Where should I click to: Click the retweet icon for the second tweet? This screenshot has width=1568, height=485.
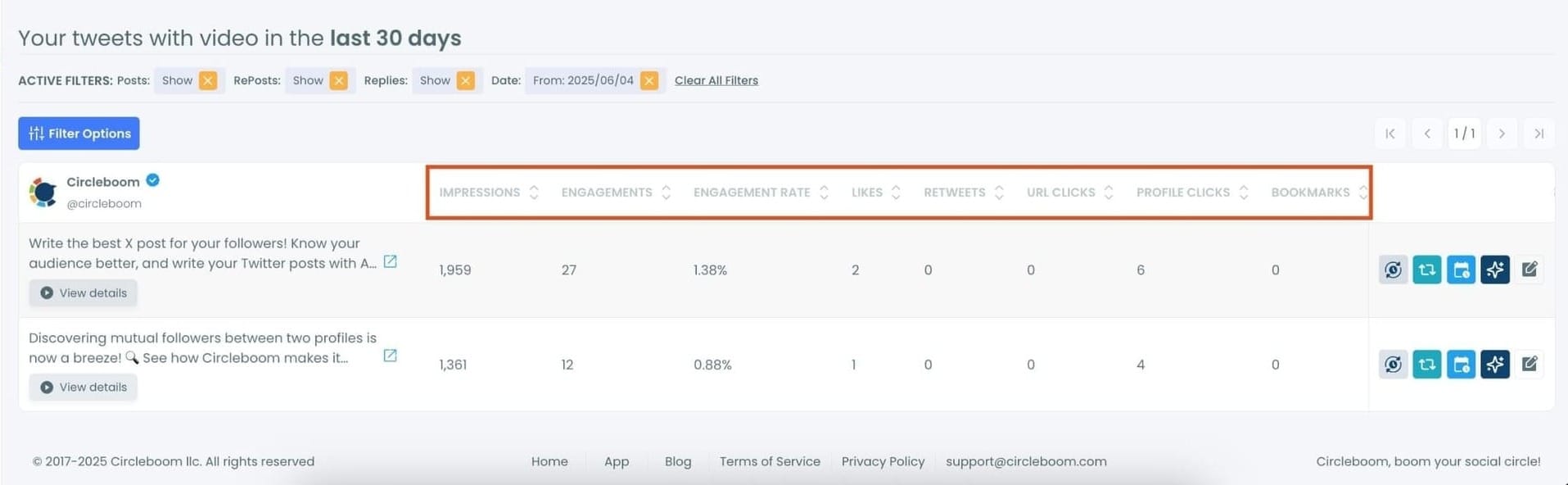(1426, 364)
